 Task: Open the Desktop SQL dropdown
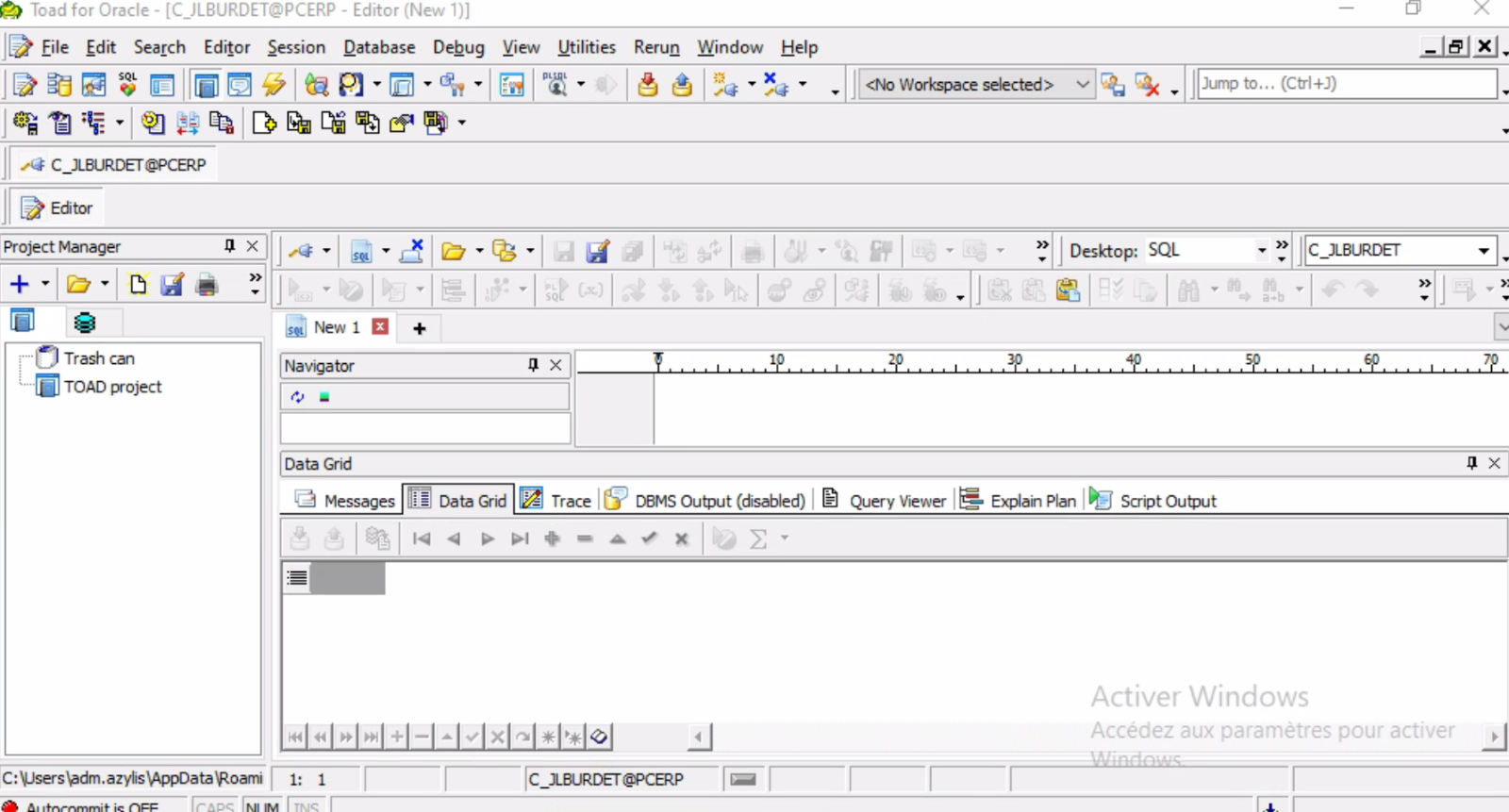(1261, 251)
